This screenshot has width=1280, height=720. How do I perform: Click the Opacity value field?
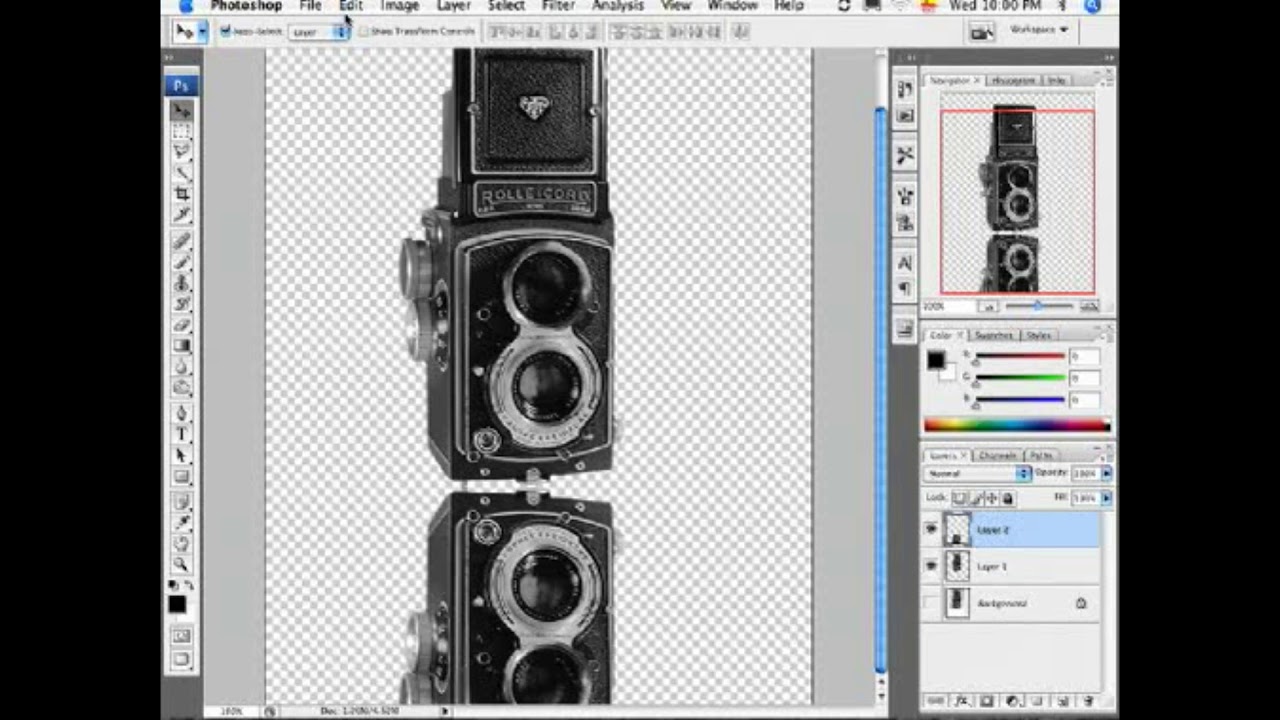click(x=1085, y=473)
